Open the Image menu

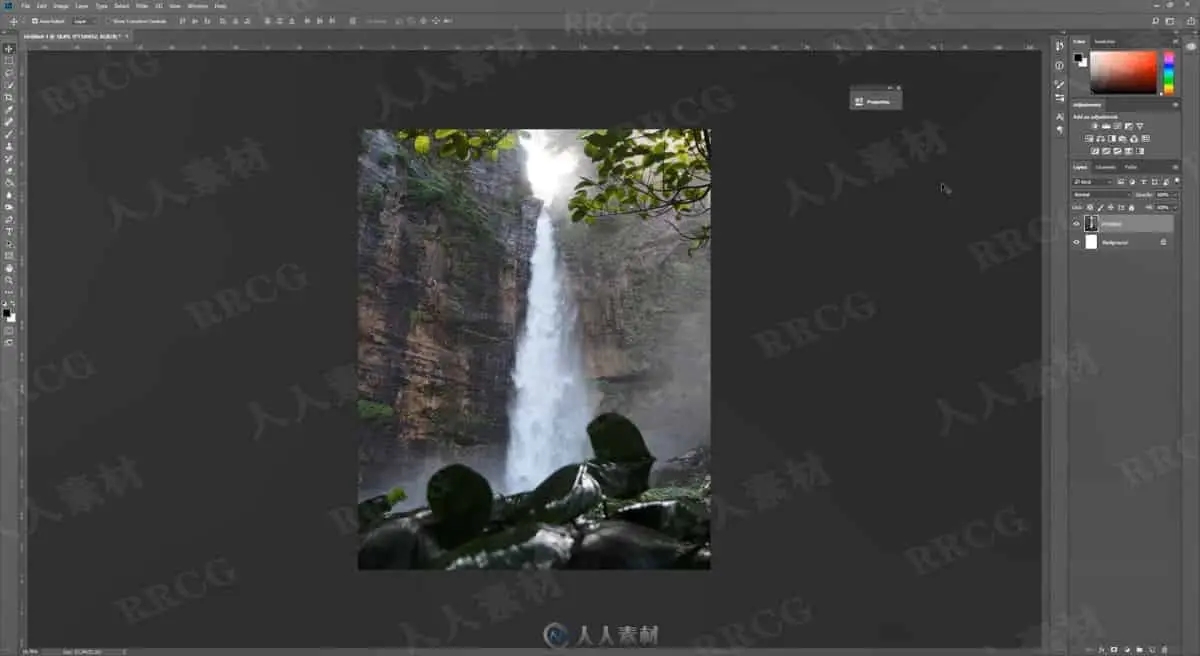pos(60,6)
